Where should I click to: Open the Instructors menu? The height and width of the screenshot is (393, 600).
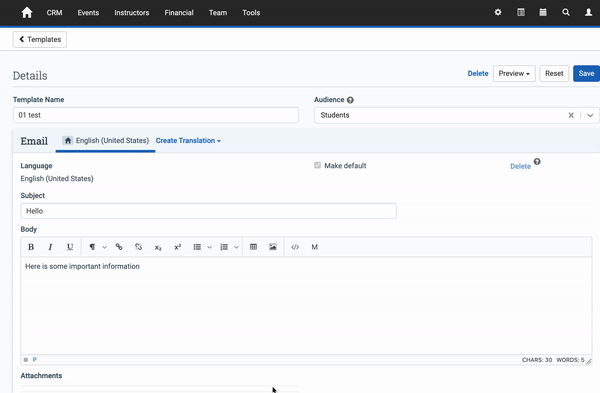132,13
